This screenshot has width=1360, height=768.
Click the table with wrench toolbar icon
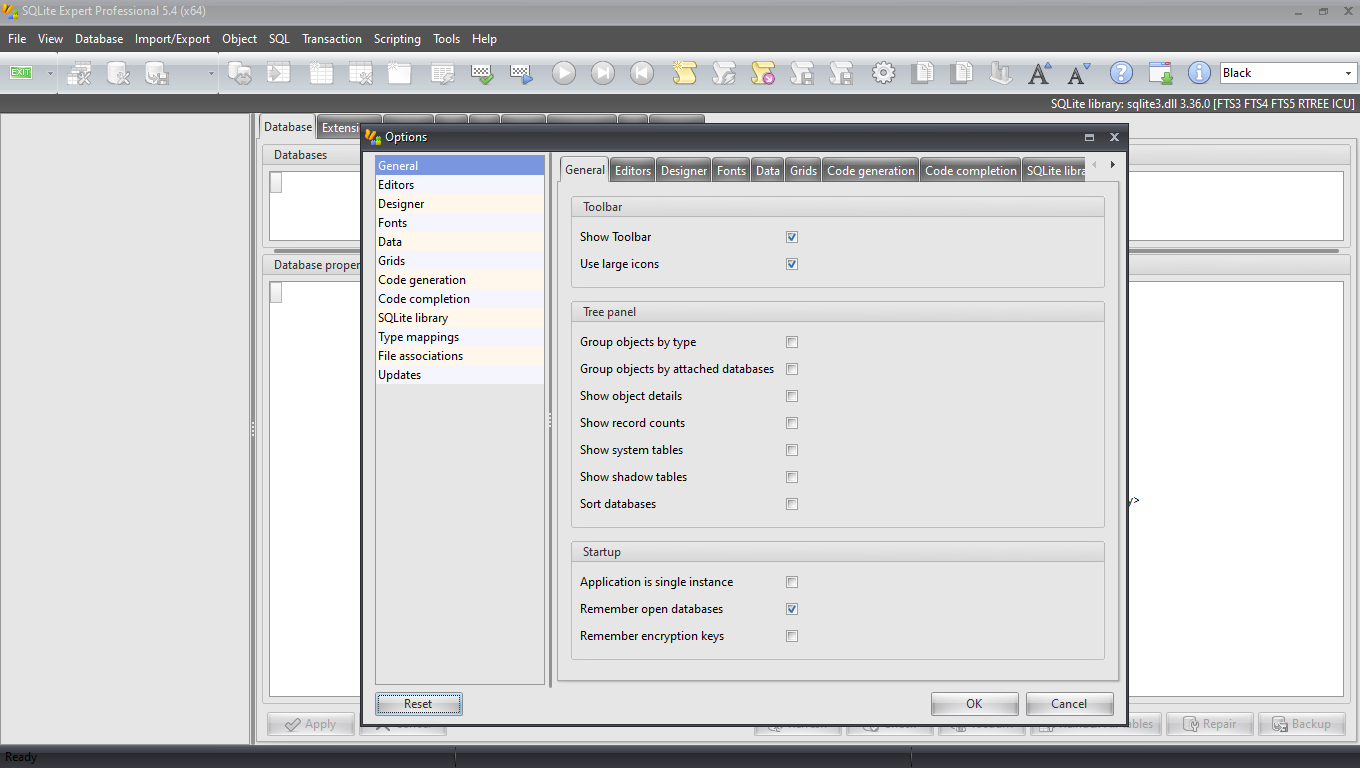coord(359,73)
